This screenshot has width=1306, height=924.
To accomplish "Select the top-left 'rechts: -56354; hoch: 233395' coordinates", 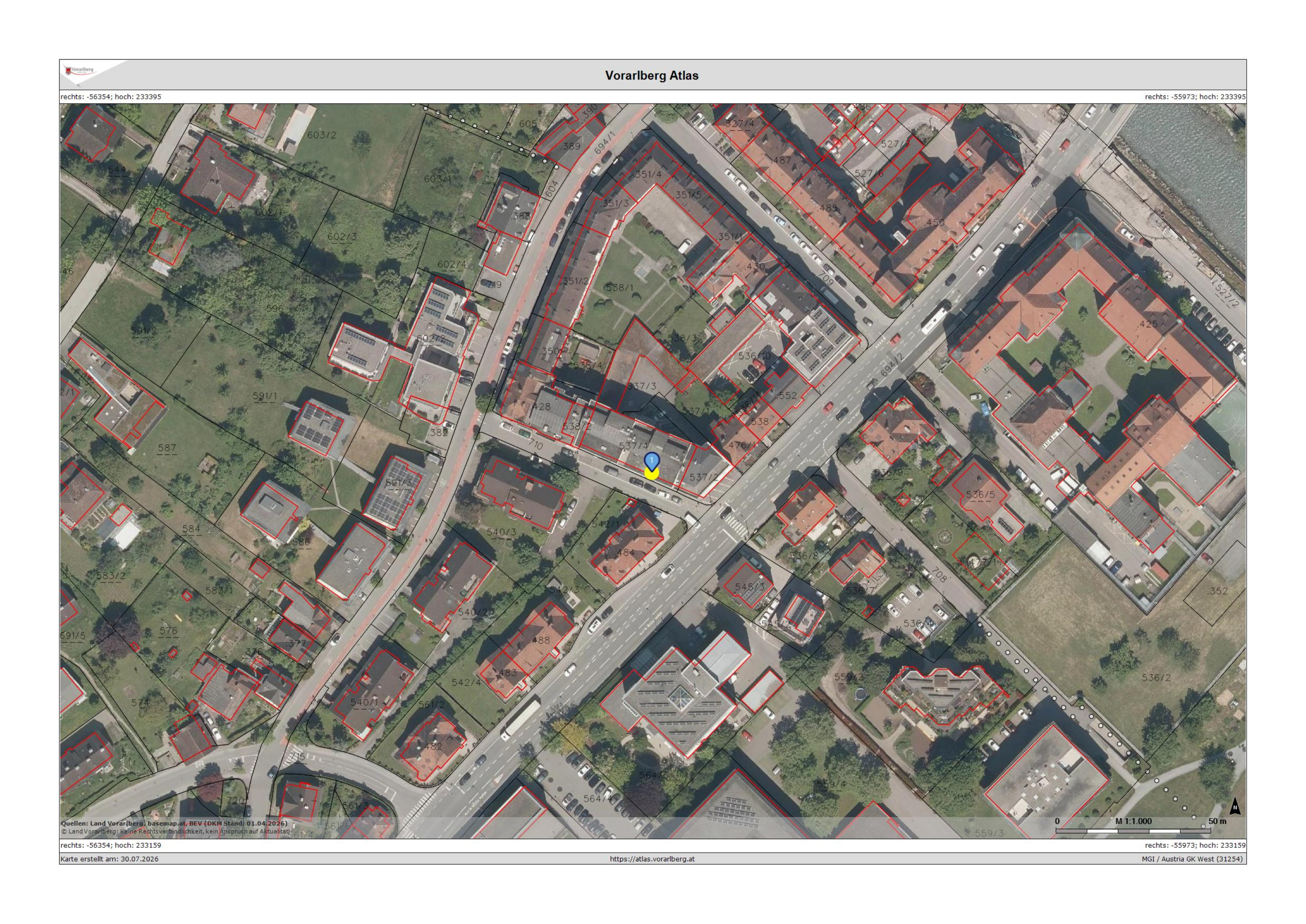I will tap(111, 97).
